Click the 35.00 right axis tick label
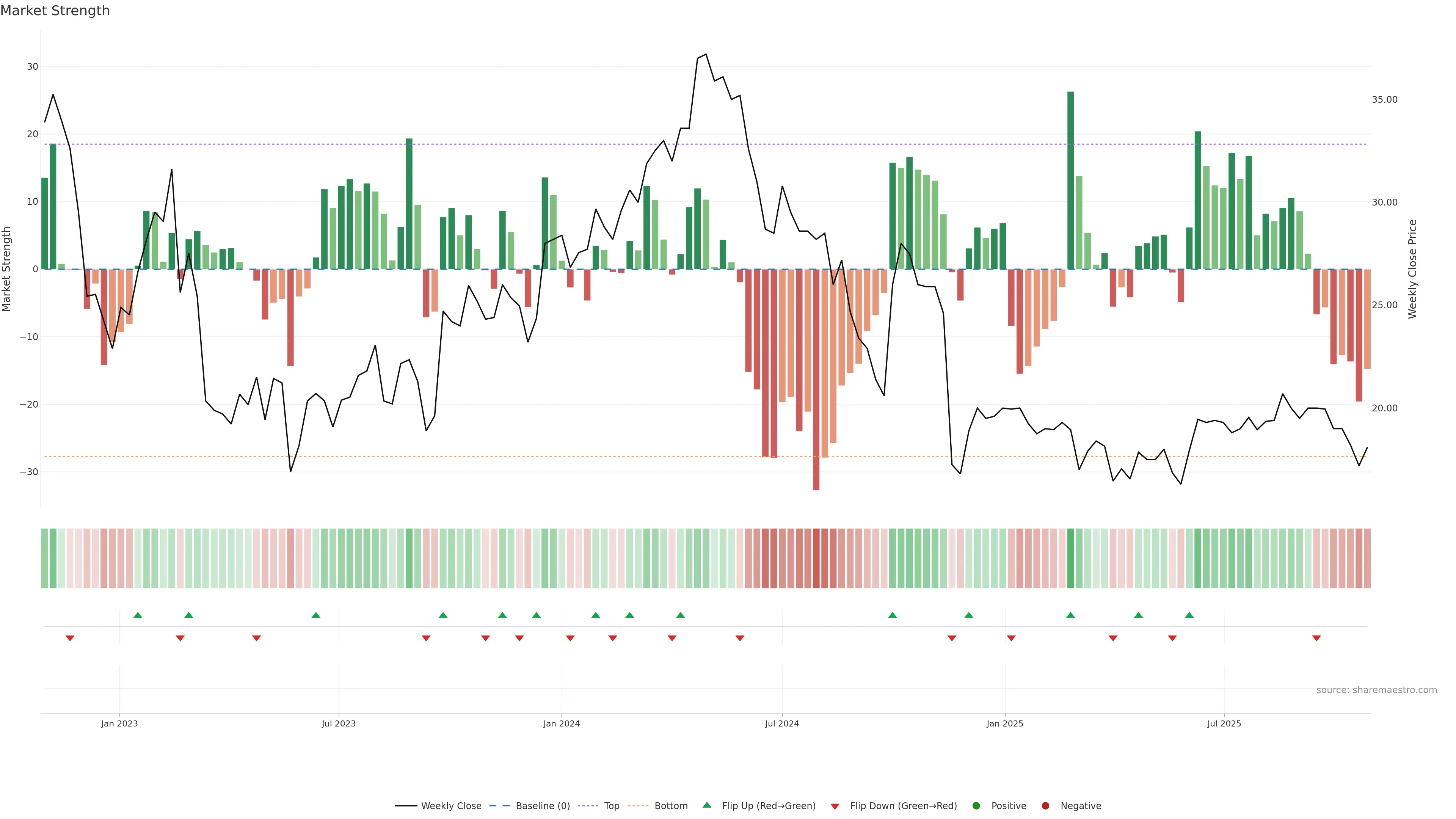 click(1384, 99)
